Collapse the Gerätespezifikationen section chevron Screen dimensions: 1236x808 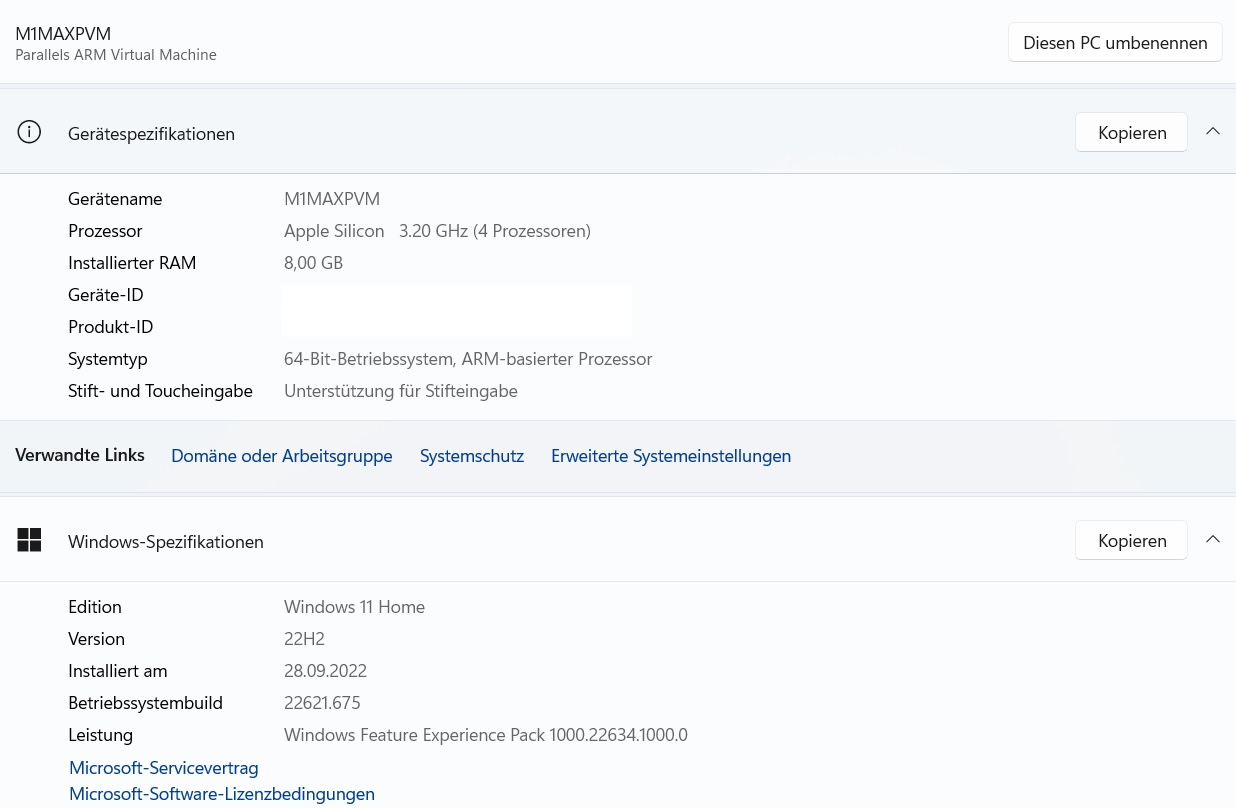[x=1213, y=132]
